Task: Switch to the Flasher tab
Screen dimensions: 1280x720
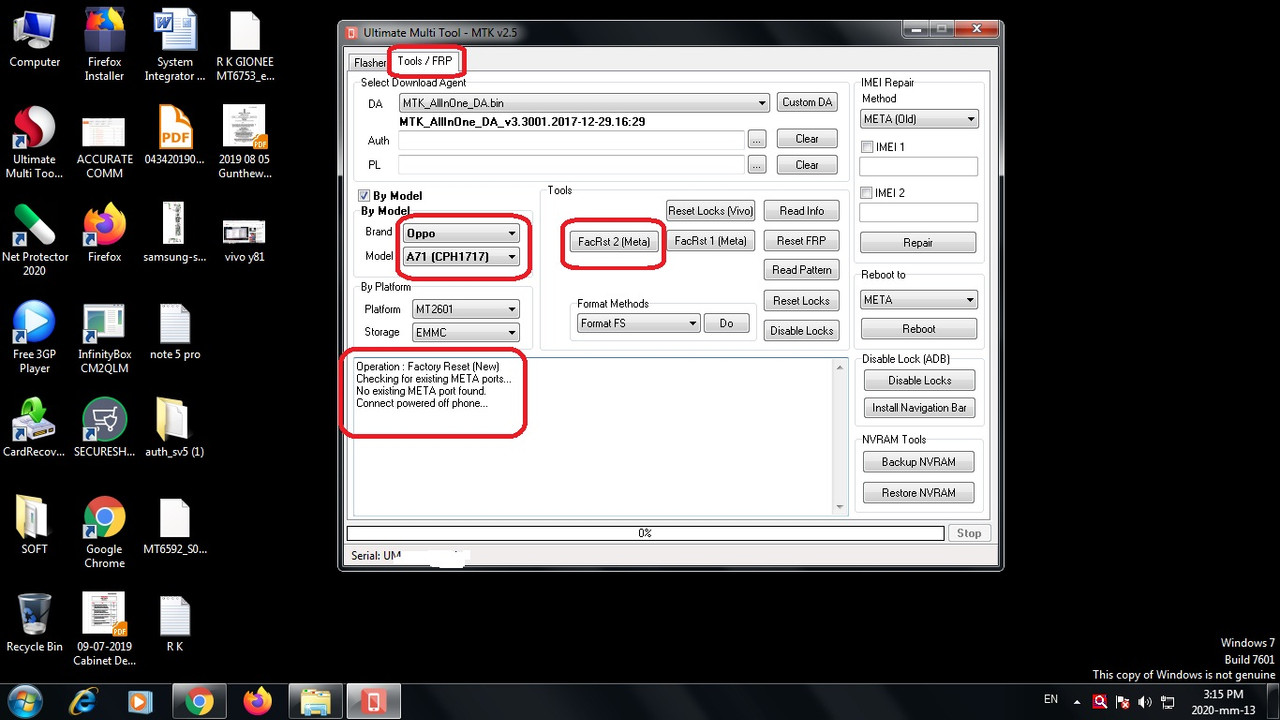Action: pos(368,62)
